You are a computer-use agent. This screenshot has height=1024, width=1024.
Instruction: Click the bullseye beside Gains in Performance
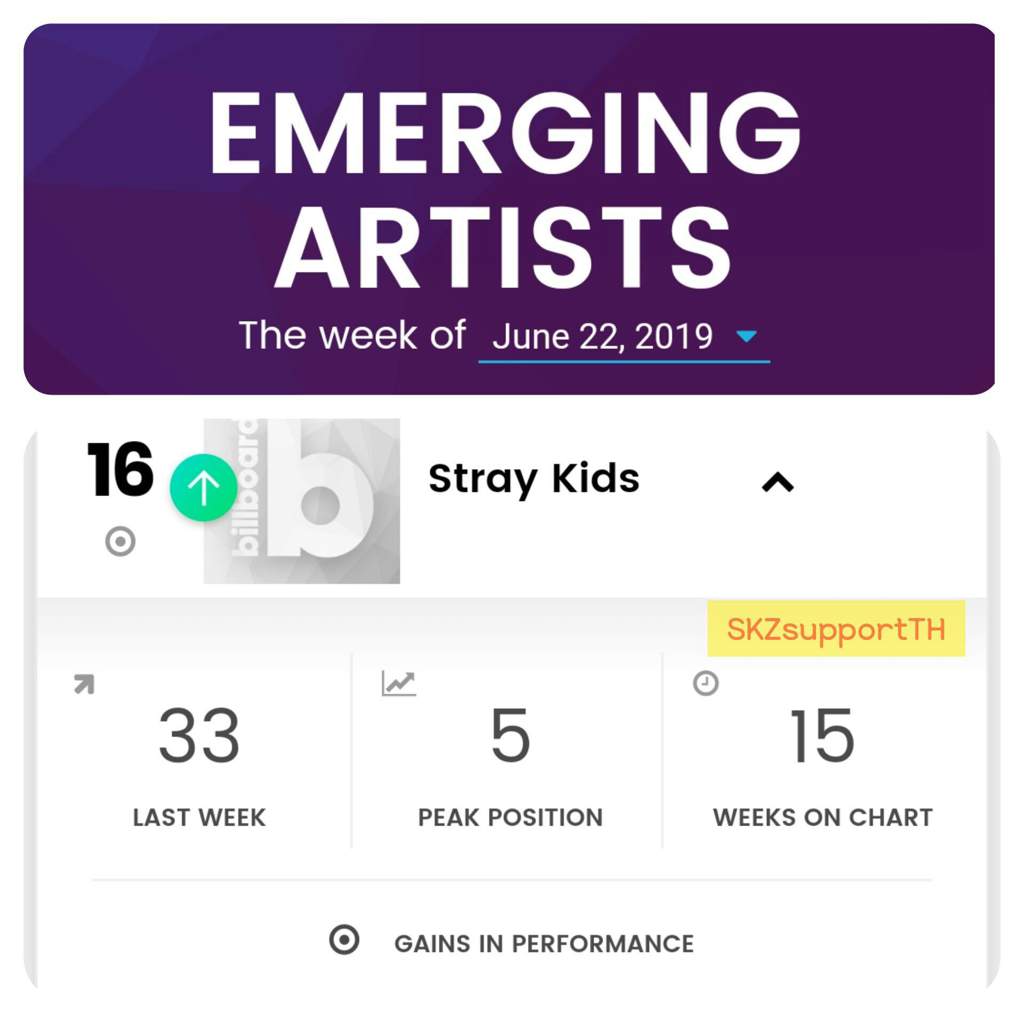[x=344, y=940]
